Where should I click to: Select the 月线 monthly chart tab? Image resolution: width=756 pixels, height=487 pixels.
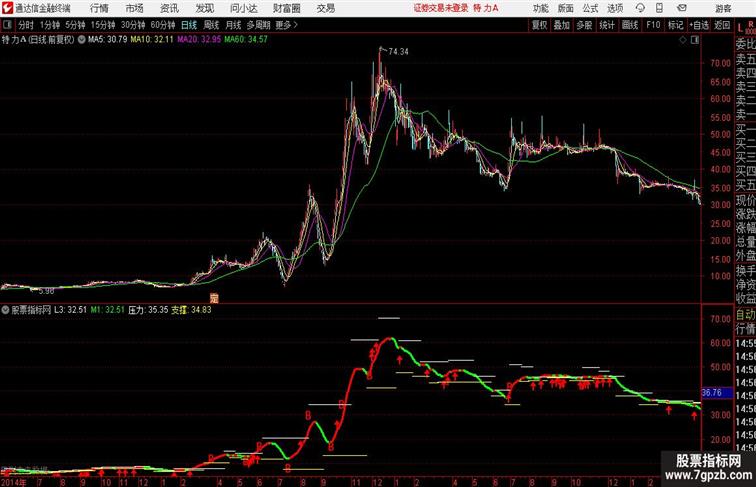coord(233,25)
